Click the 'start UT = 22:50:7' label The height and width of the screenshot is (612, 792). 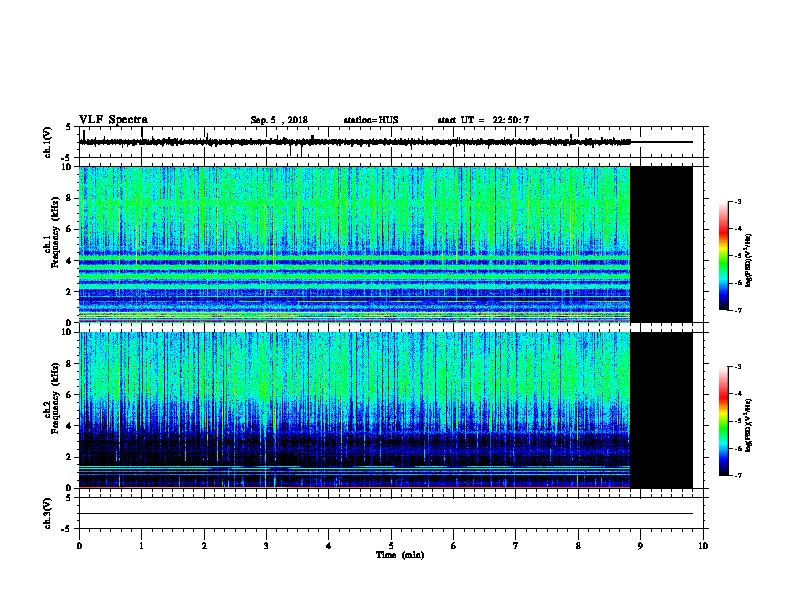click(483, 120)
